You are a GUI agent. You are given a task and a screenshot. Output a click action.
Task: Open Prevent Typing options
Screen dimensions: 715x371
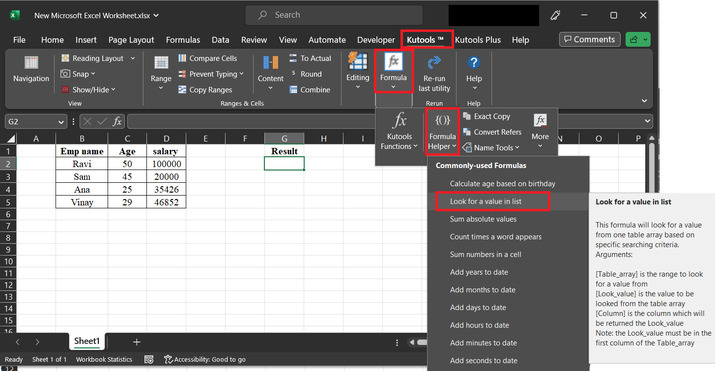211,74
